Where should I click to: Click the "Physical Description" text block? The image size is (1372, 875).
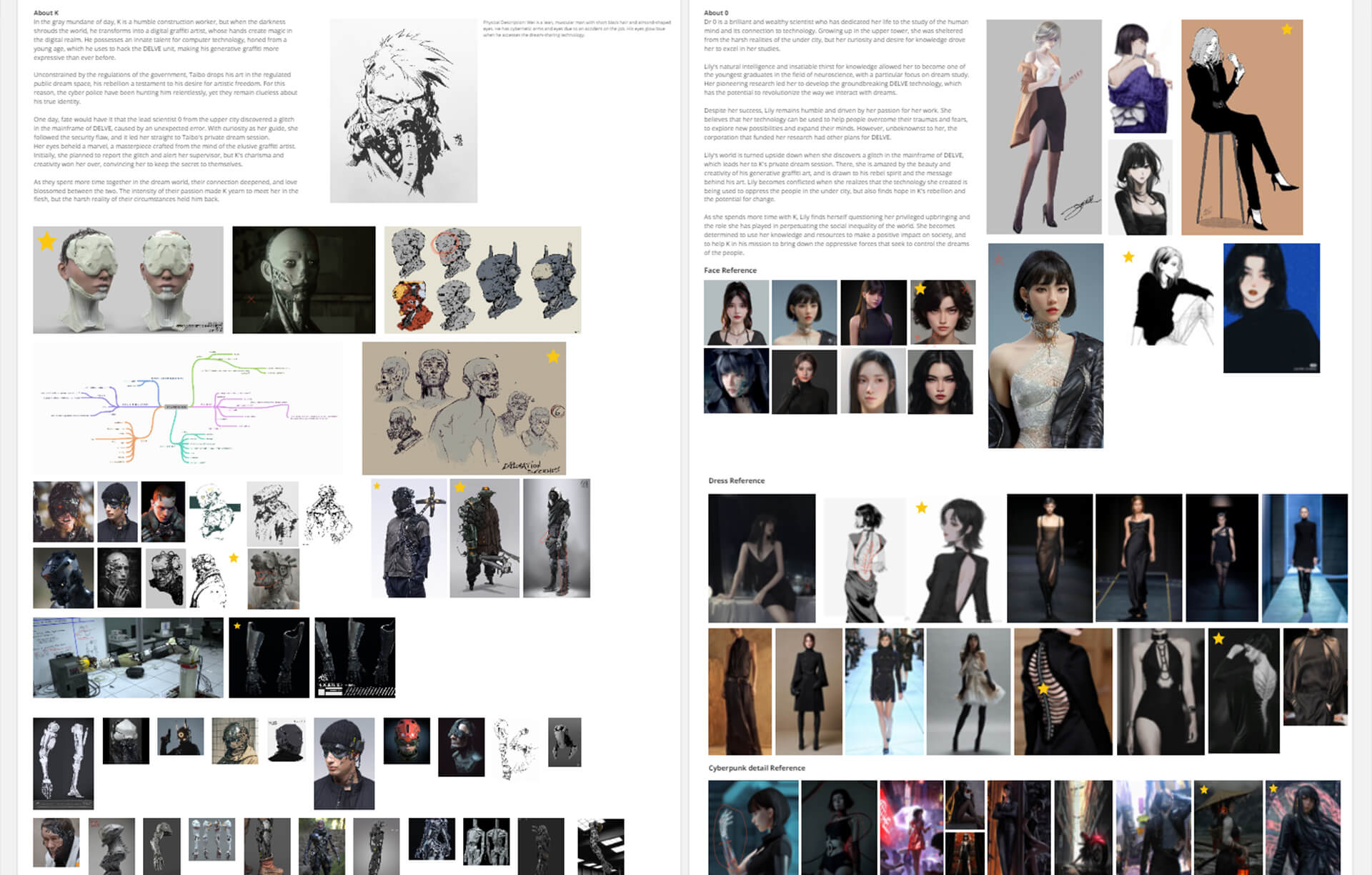click(x=576, y=29)
